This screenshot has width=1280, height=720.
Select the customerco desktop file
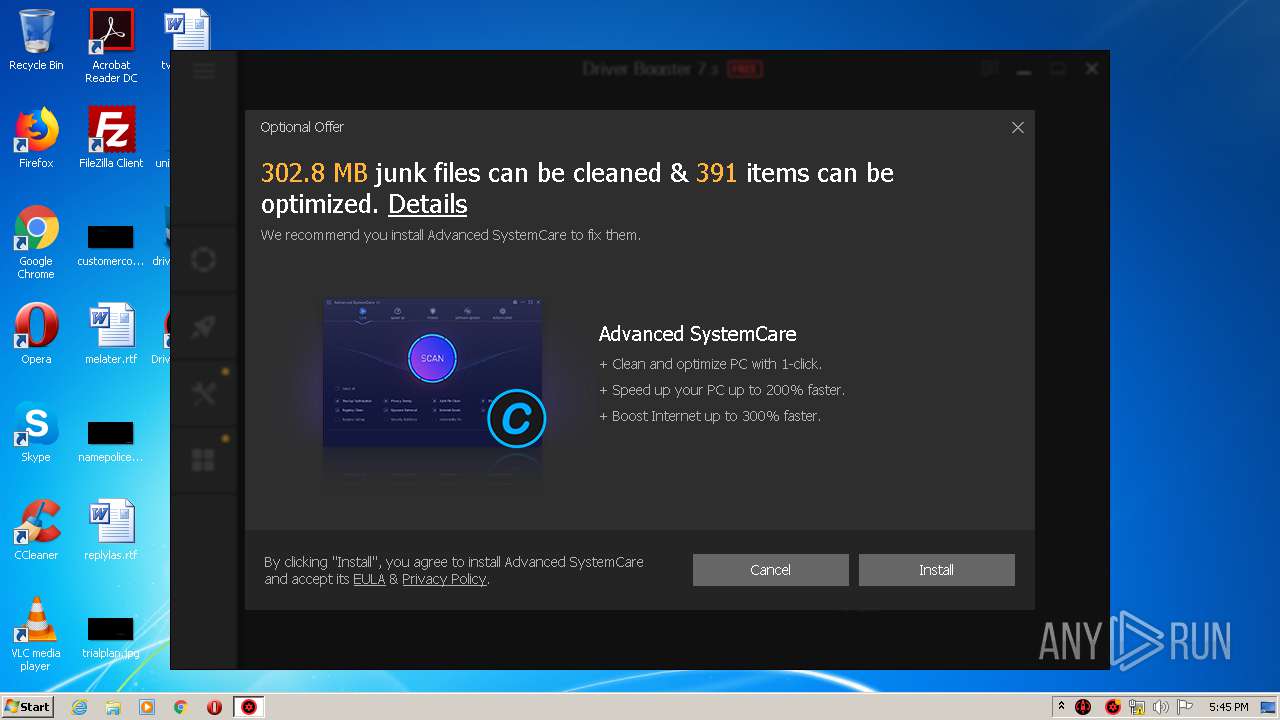(111, 246)
